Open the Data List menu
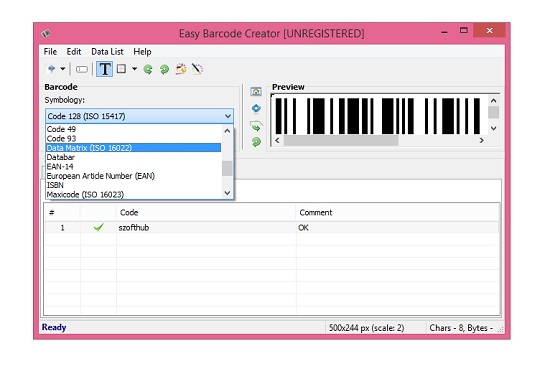 [x=107, y=52]
